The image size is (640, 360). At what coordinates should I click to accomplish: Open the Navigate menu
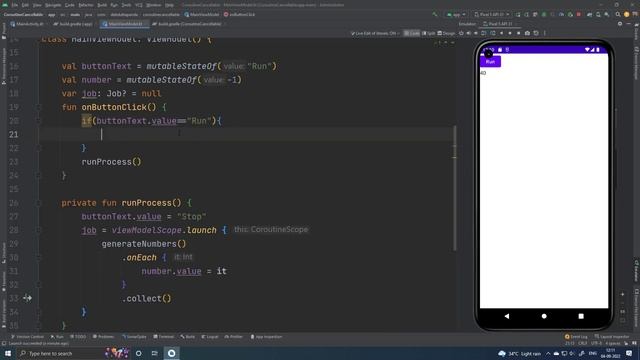point(53,5)
